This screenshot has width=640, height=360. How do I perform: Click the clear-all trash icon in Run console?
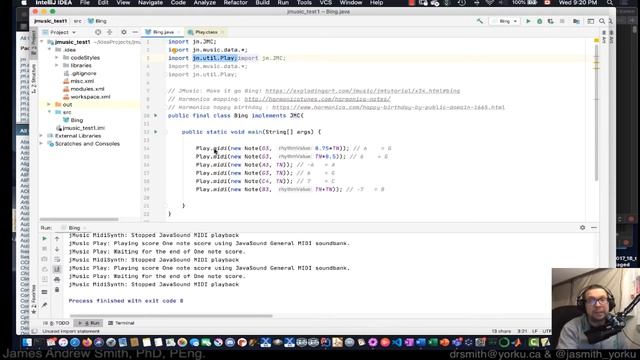[x=57, y=290]
